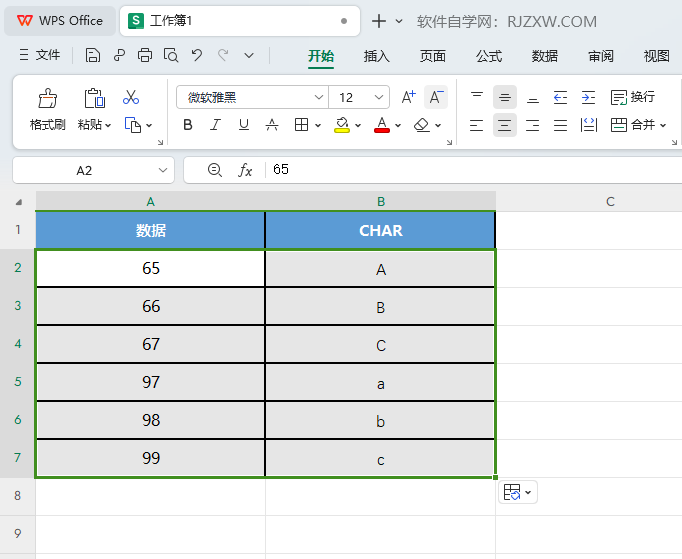Click the Justify alignment icon

coord(560,126)
